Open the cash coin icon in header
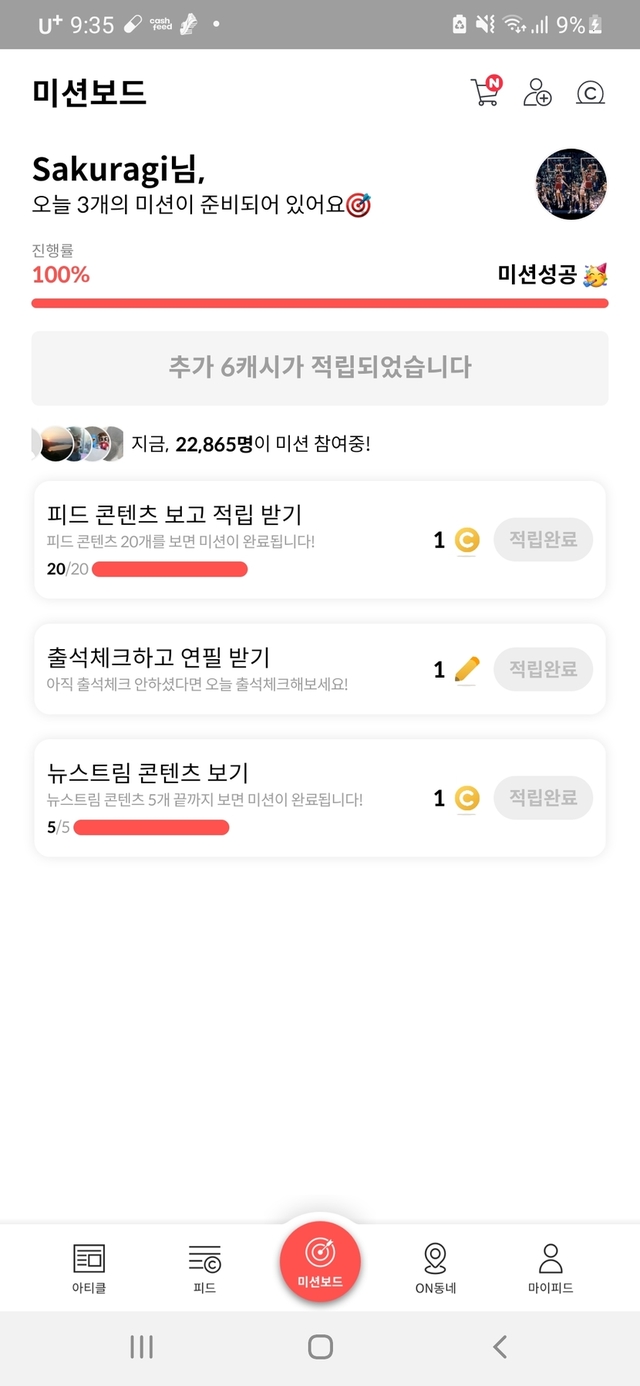Image resolution: width=640 pixels, height=1386 pixels. coord(591,93)
